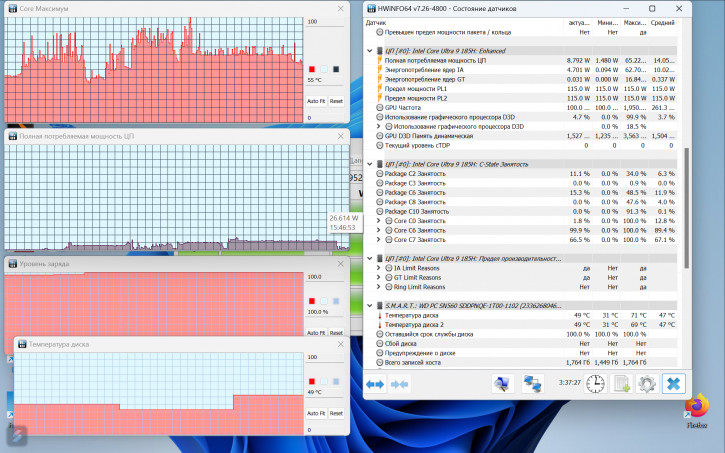The image size is (725, 453).
Task: Click the blue X close-sensors icon
Action: (673, 384)
